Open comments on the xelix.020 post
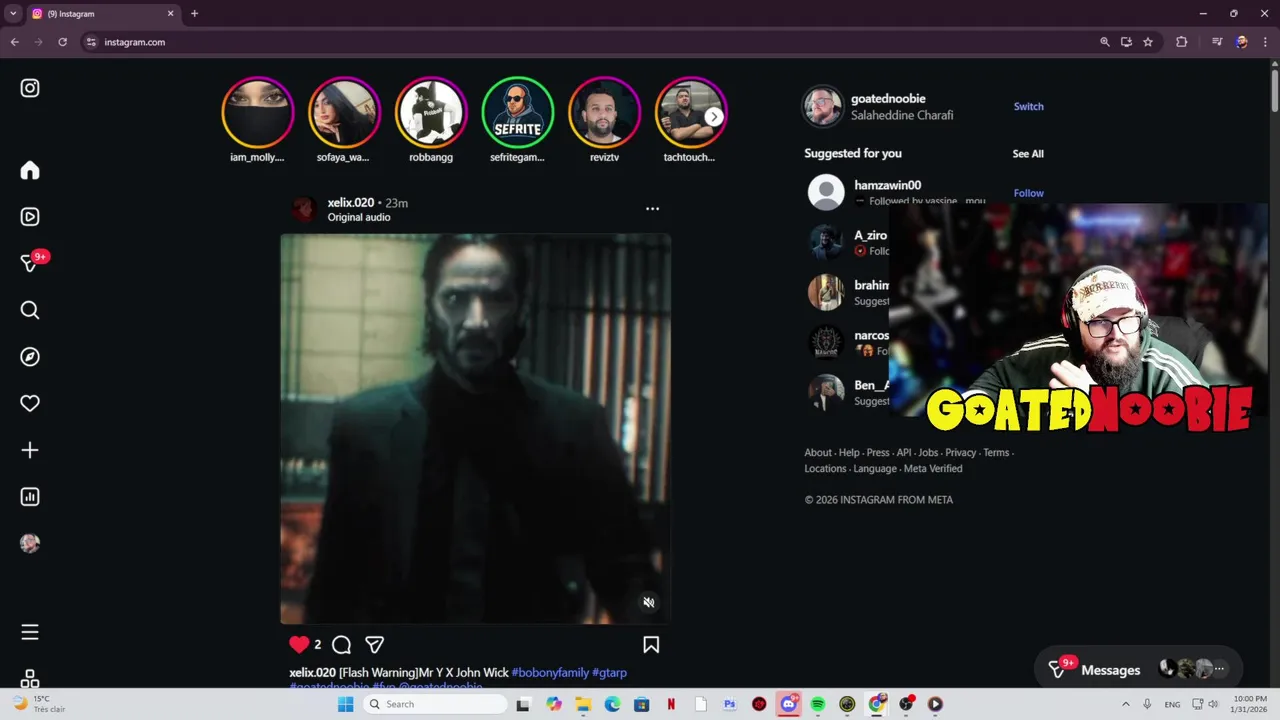This screenshot has width=1280, height=720. pos(341,645)
